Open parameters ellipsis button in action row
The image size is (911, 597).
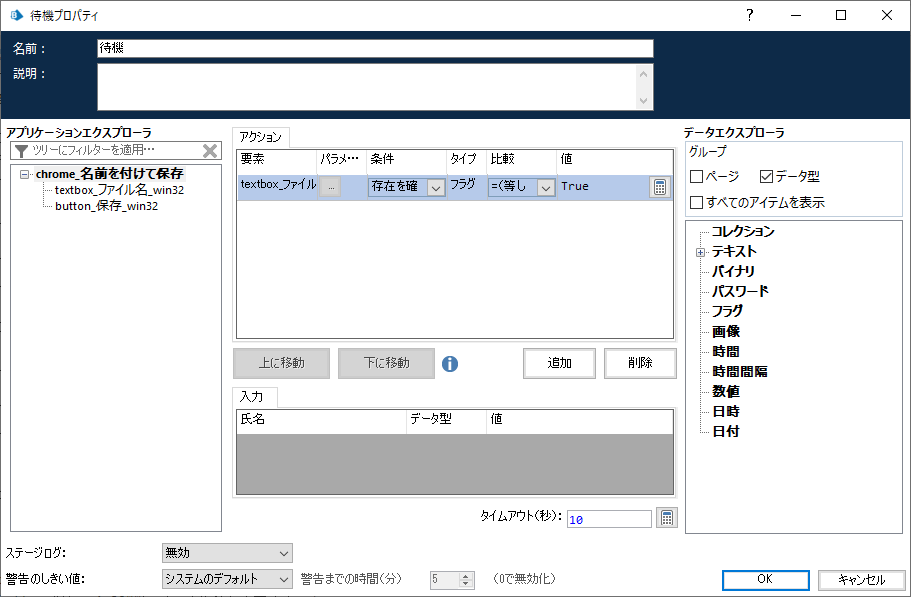(x=330, y=187)
